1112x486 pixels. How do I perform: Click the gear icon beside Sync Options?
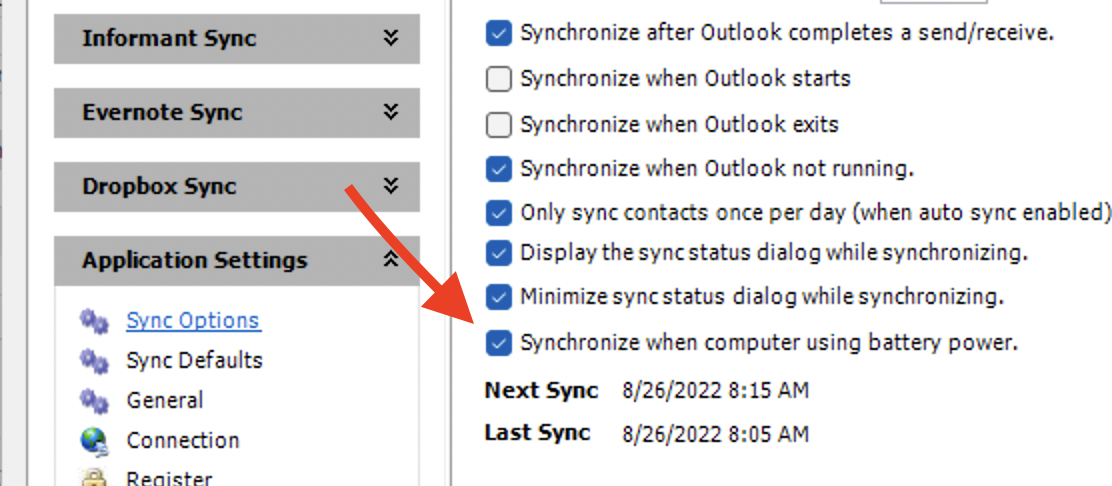pos(94,321)
